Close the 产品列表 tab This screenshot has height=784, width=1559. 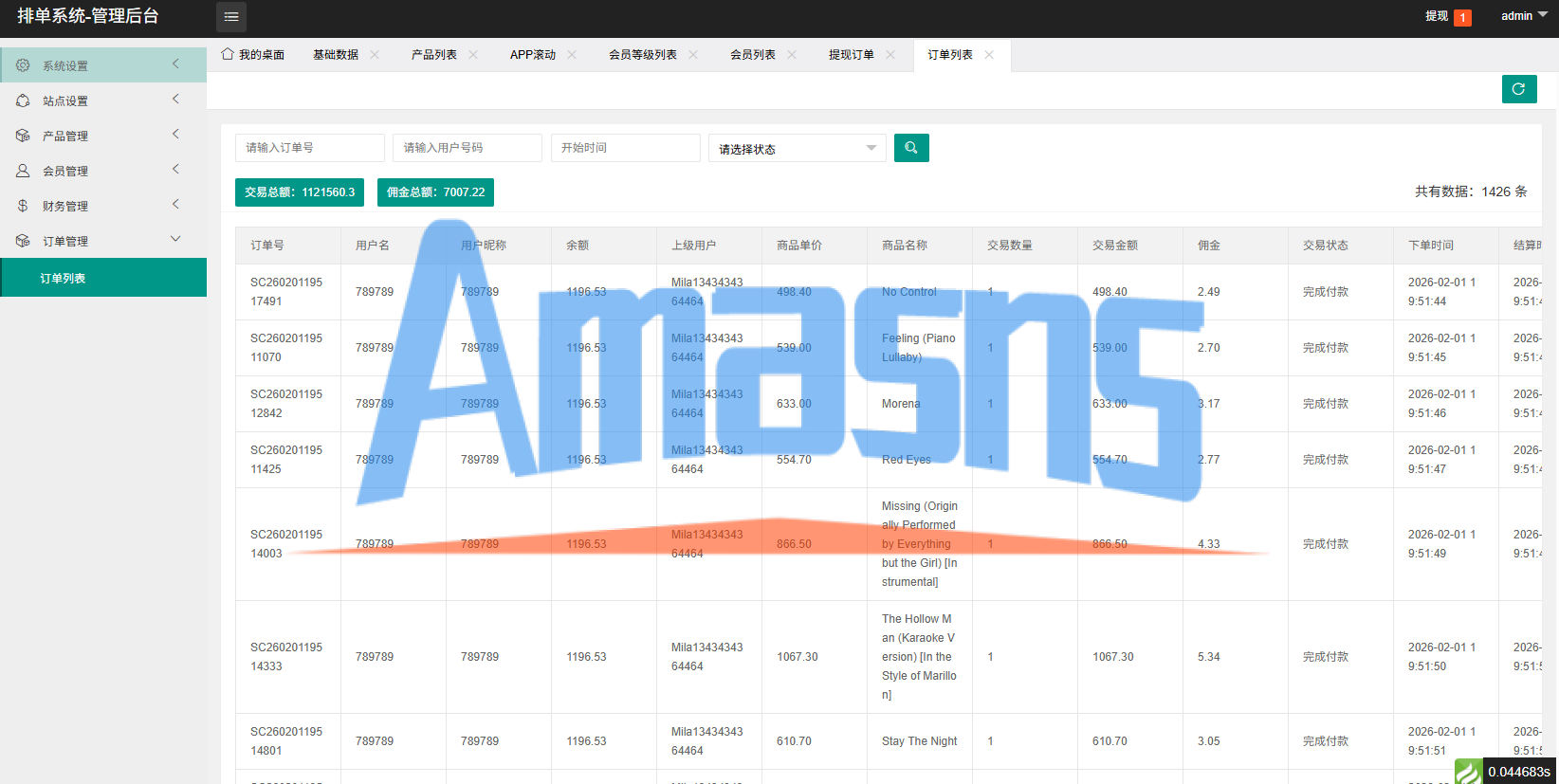pos(473,55)
